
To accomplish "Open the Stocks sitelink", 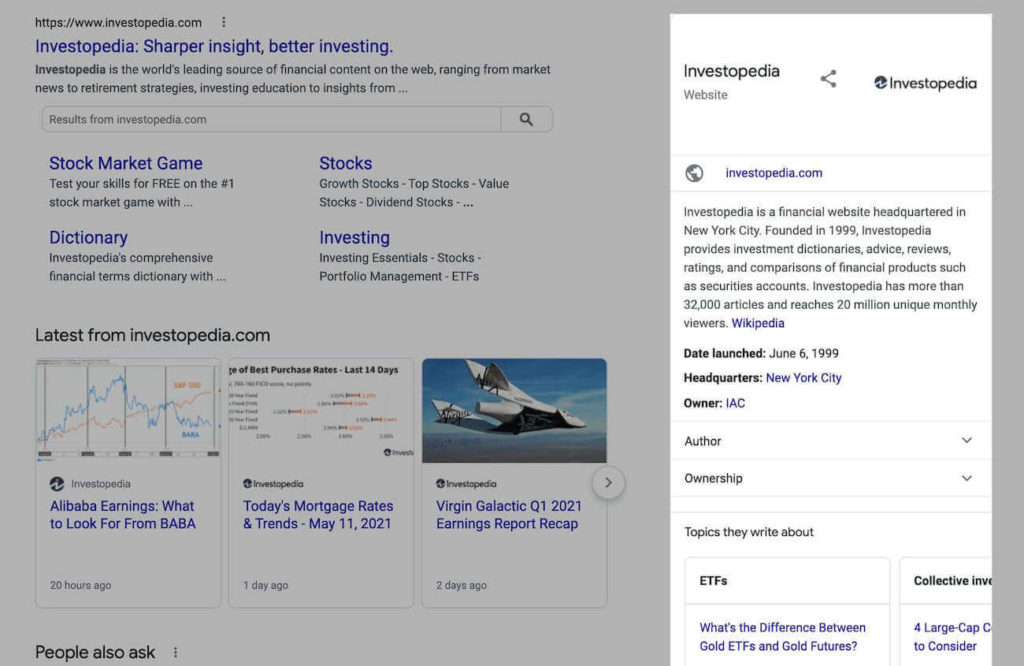I will [345, 163].
